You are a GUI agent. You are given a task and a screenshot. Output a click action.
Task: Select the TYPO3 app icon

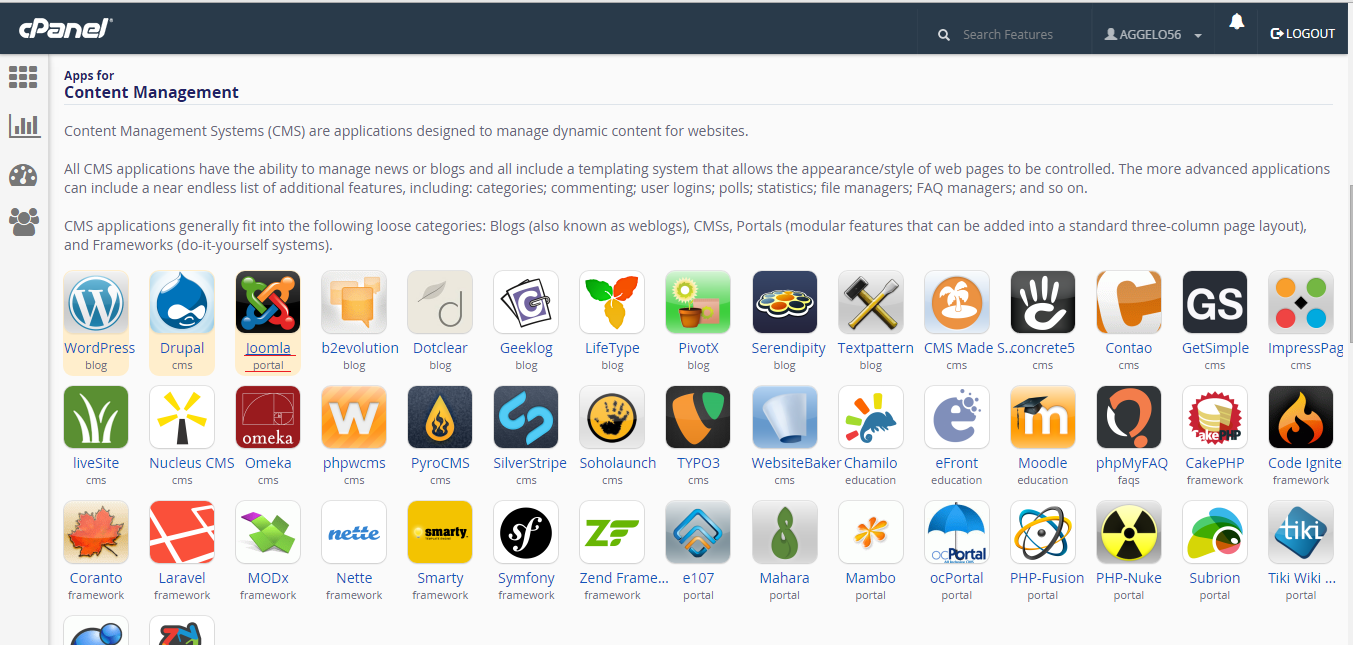click(x=698, y=417)
